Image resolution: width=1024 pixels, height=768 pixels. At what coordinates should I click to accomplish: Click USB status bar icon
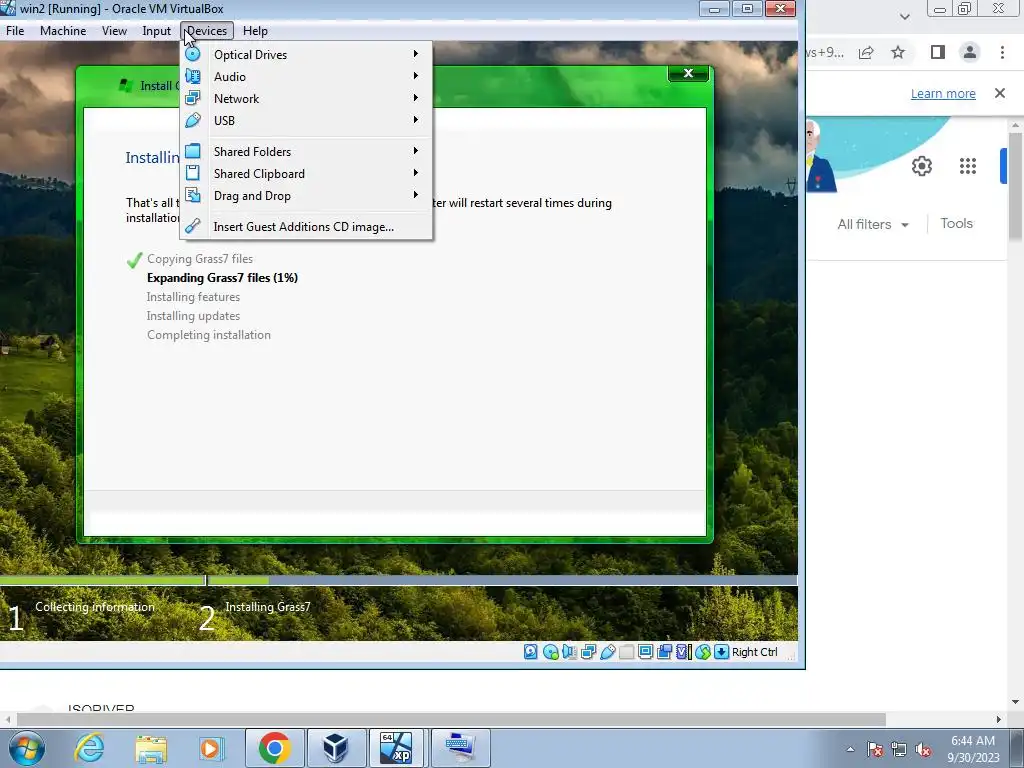click(607, 652)
